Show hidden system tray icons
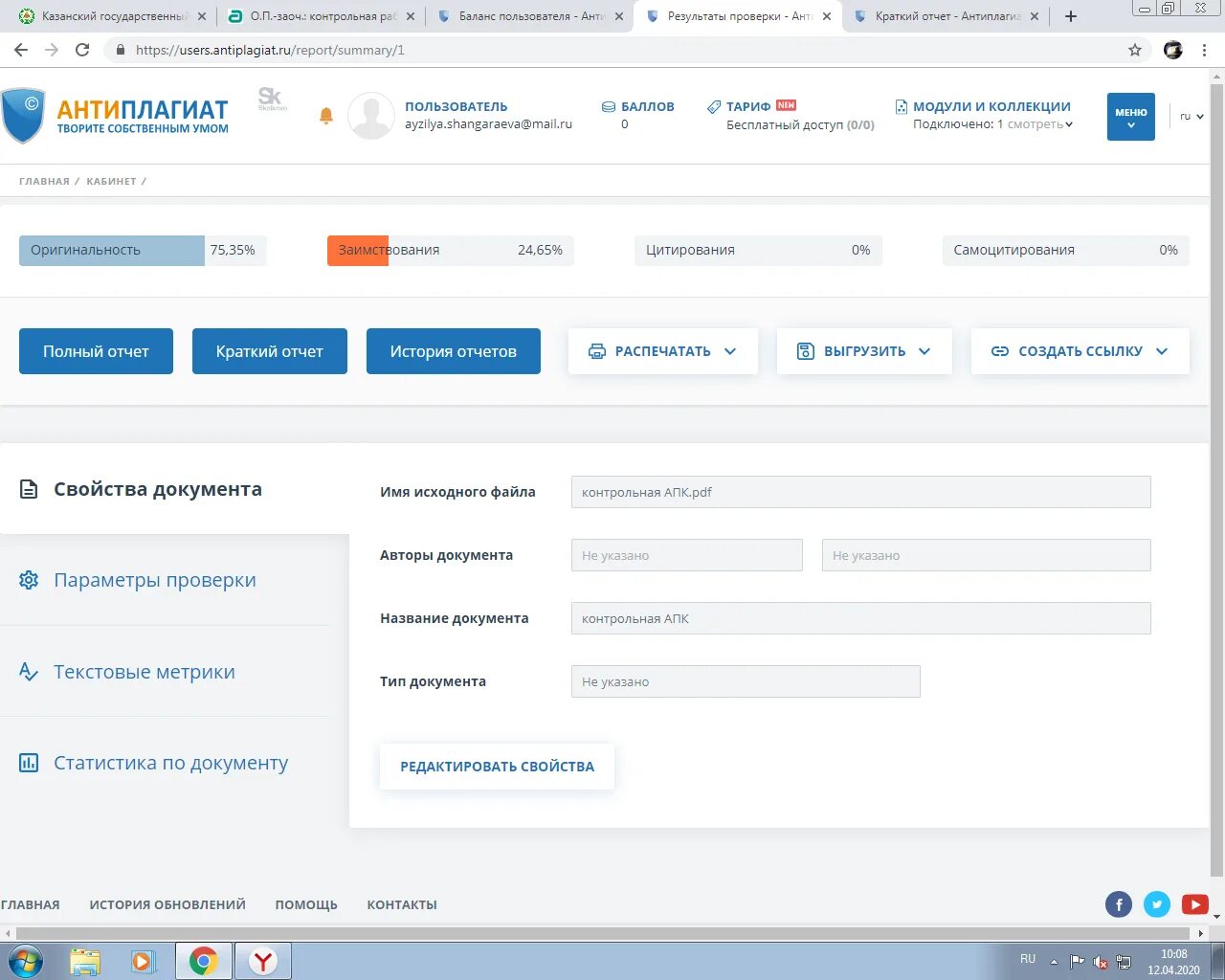Screen dimensions: 1225x980 pos(1054,962)
